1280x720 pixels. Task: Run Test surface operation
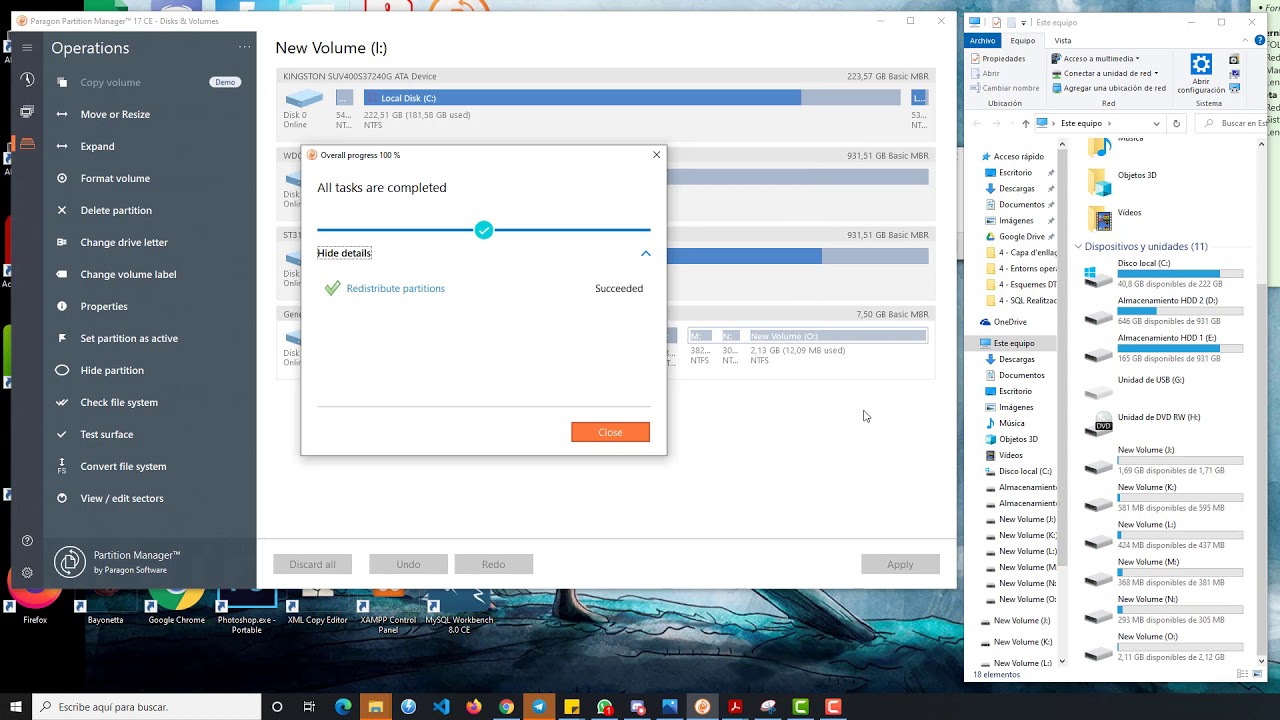tap(150, 434)
